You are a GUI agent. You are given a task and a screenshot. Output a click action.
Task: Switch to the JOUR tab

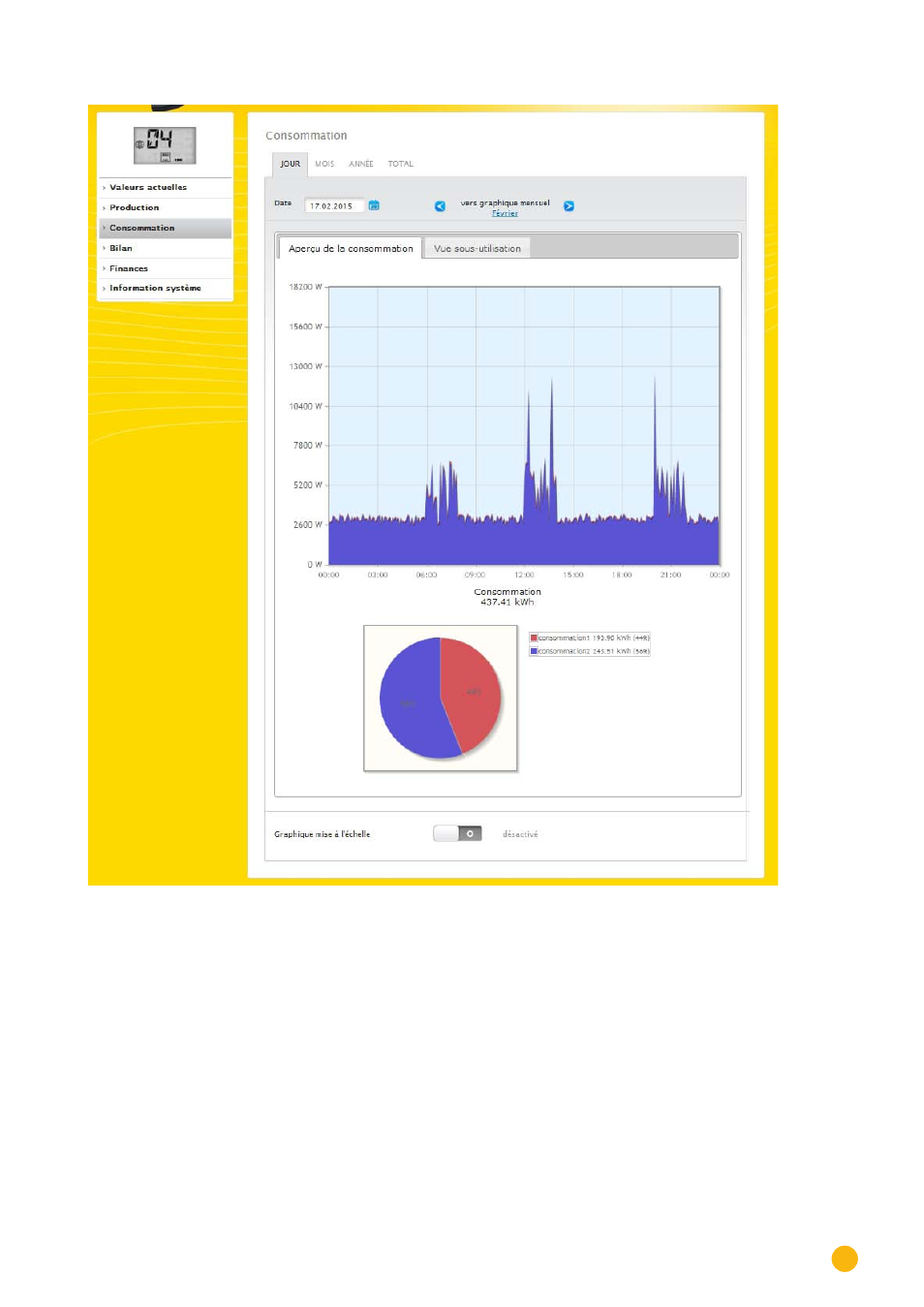coord(290,165)
